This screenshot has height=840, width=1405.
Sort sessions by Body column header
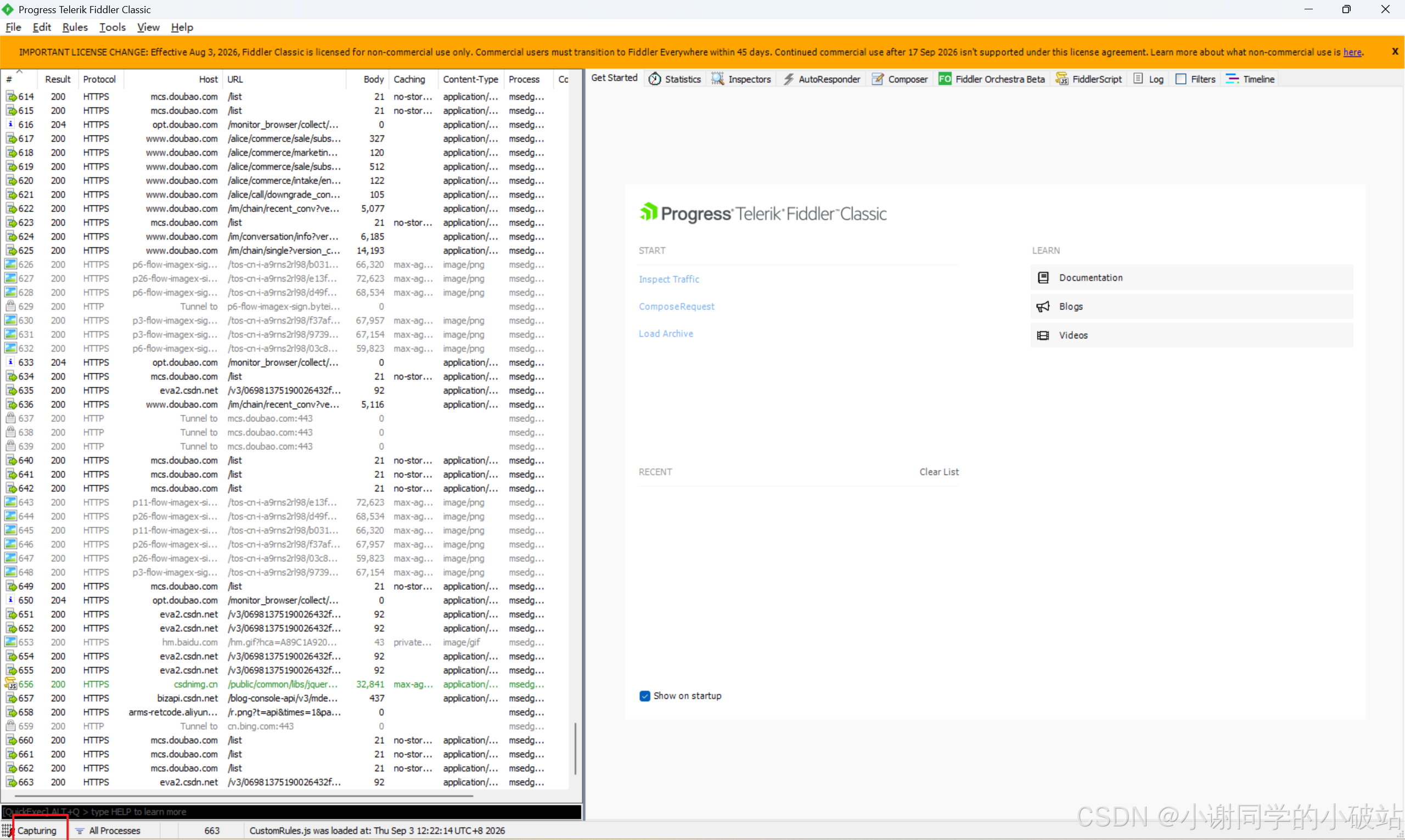coord(368,79)
